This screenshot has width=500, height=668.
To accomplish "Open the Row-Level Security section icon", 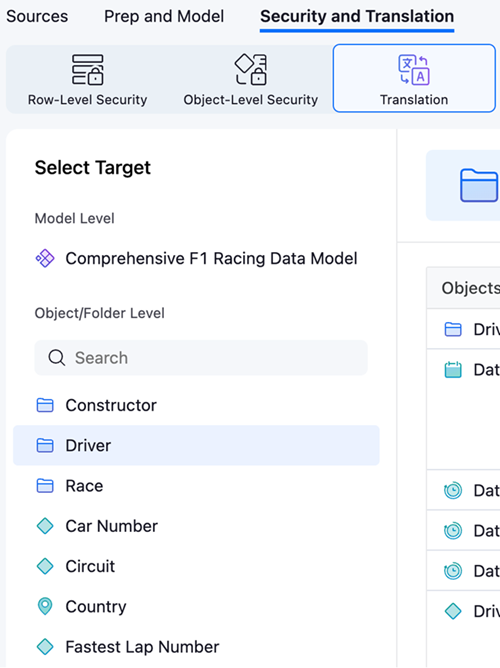I will coord(87,69).
